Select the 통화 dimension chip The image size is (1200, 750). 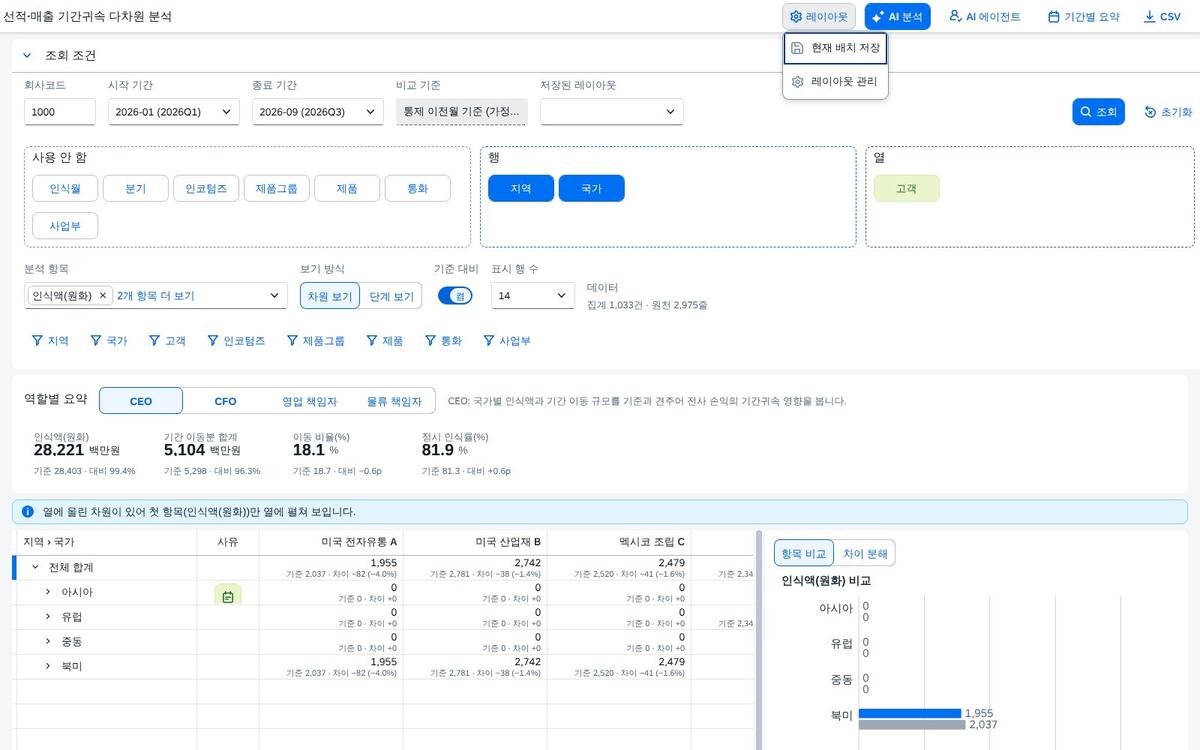[418, 188]
